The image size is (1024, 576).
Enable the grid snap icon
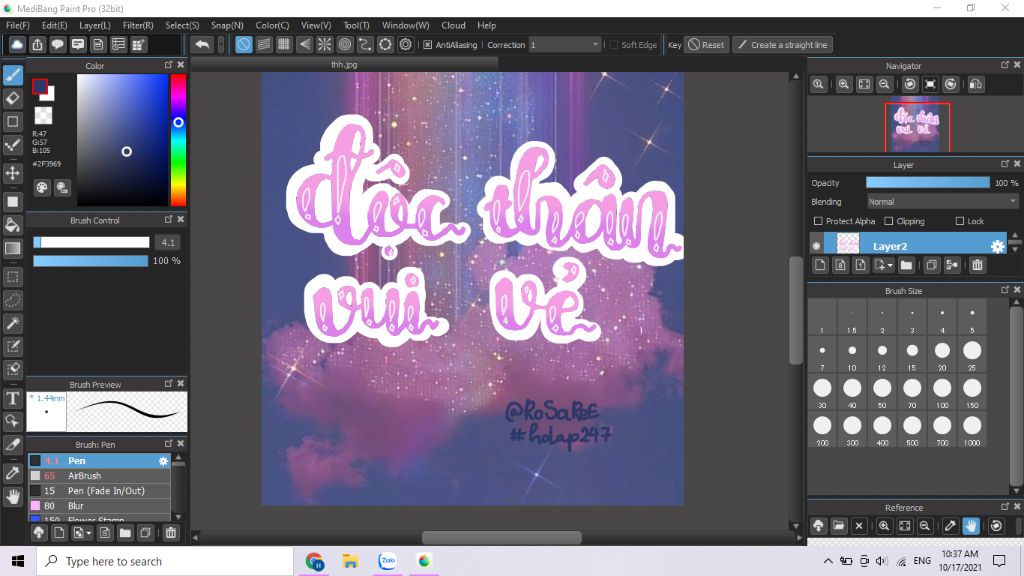tap(284, 44)
